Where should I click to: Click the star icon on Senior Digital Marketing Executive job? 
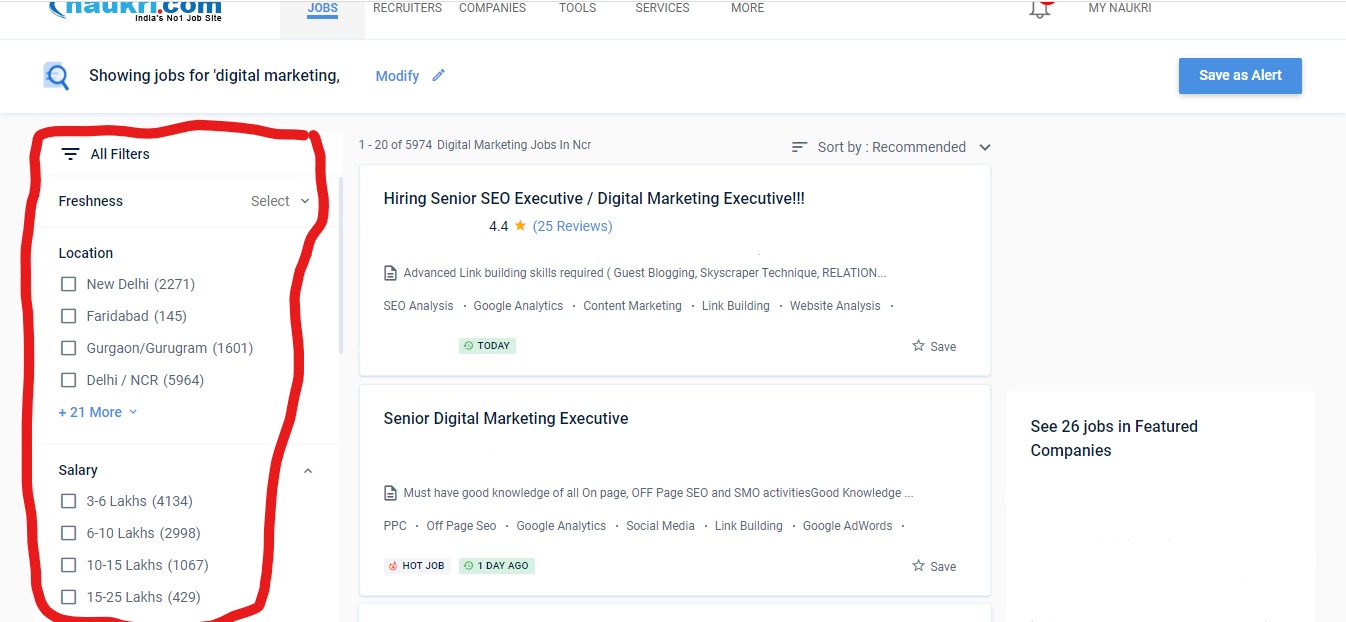click(918, 566)
